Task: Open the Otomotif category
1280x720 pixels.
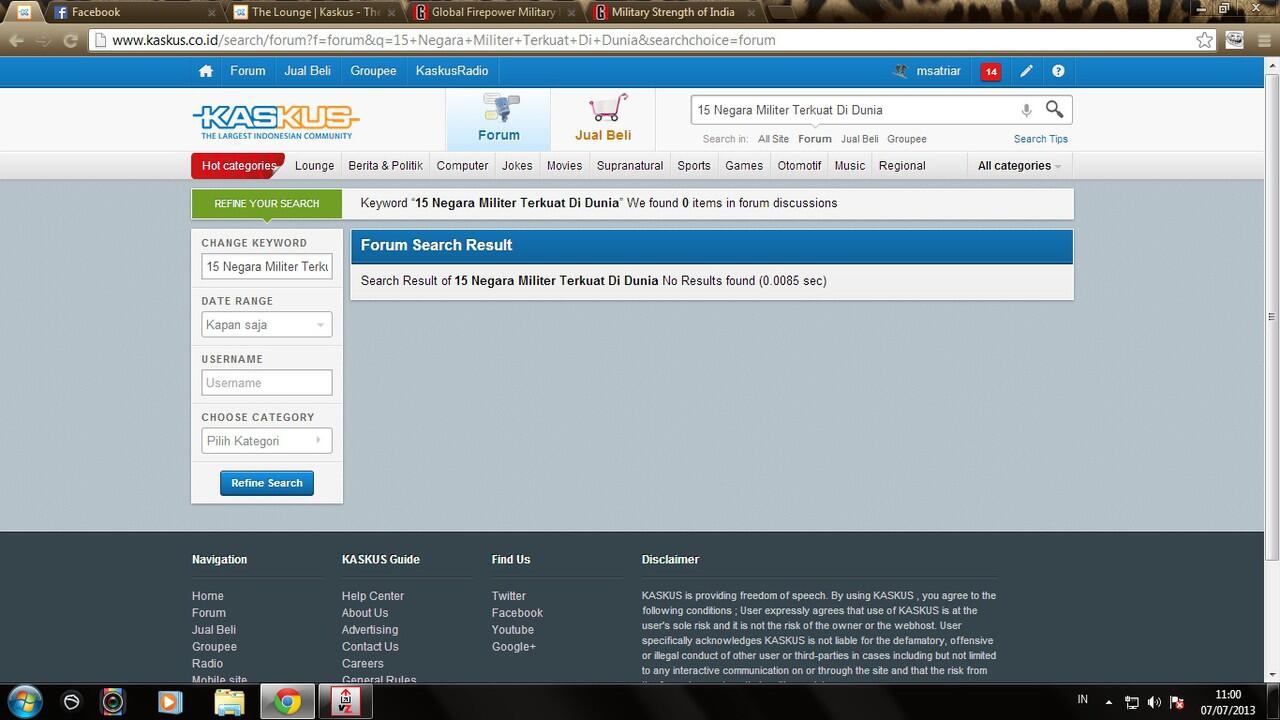Action: (799, 166)
